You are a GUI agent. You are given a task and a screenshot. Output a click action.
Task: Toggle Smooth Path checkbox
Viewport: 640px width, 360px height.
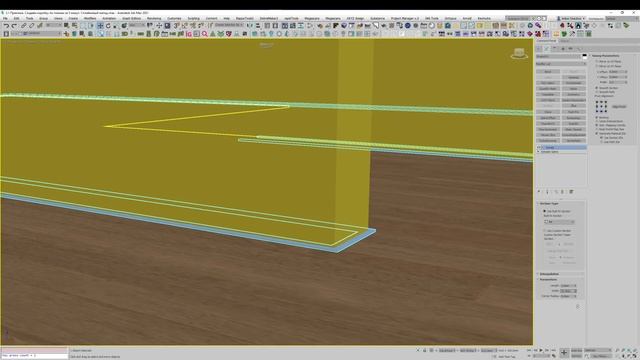(x=597, y=92)
